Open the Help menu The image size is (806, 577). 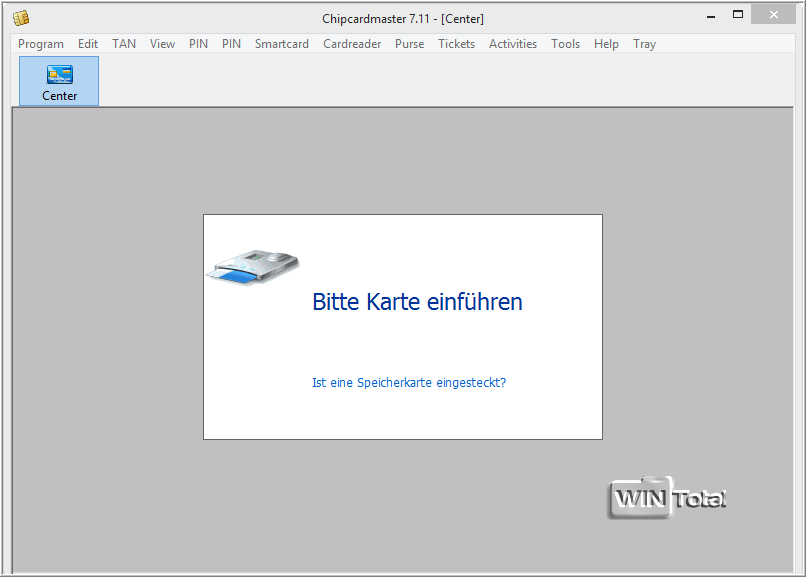606,44
